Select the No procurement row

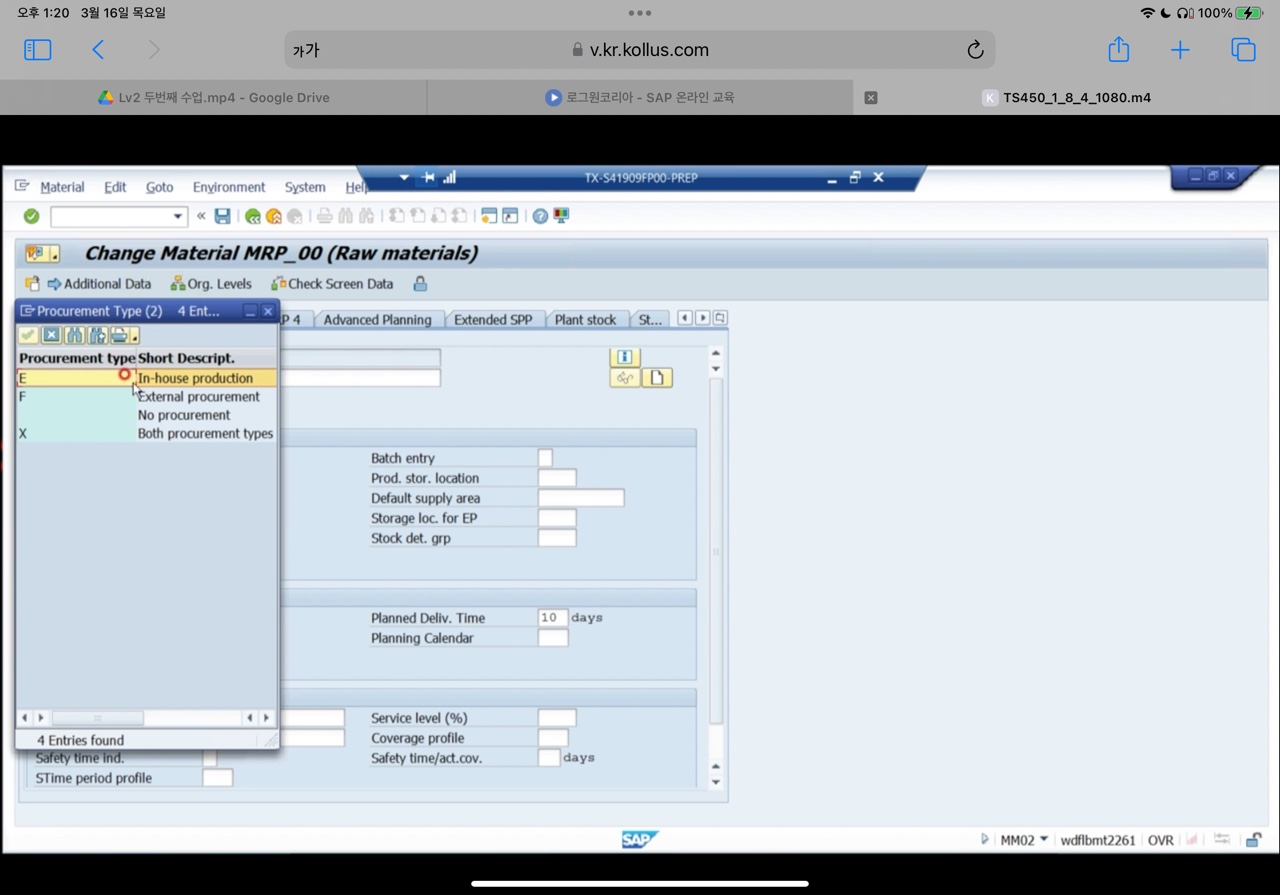[146, 415]
